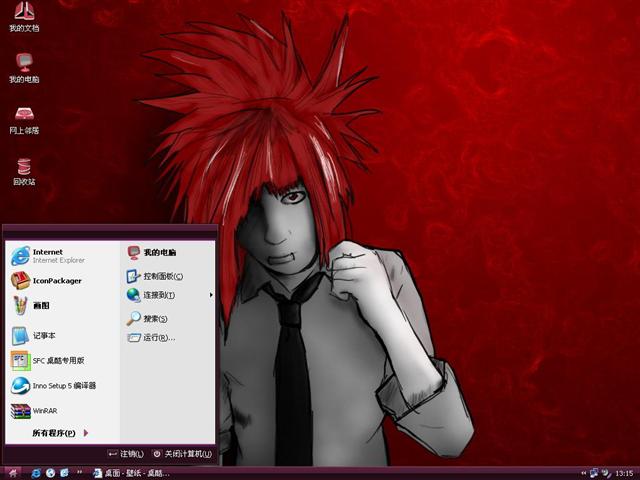Open the 回收站 recycle bin icon
Viewport: 640px width, 480px height.
[24, 171]
